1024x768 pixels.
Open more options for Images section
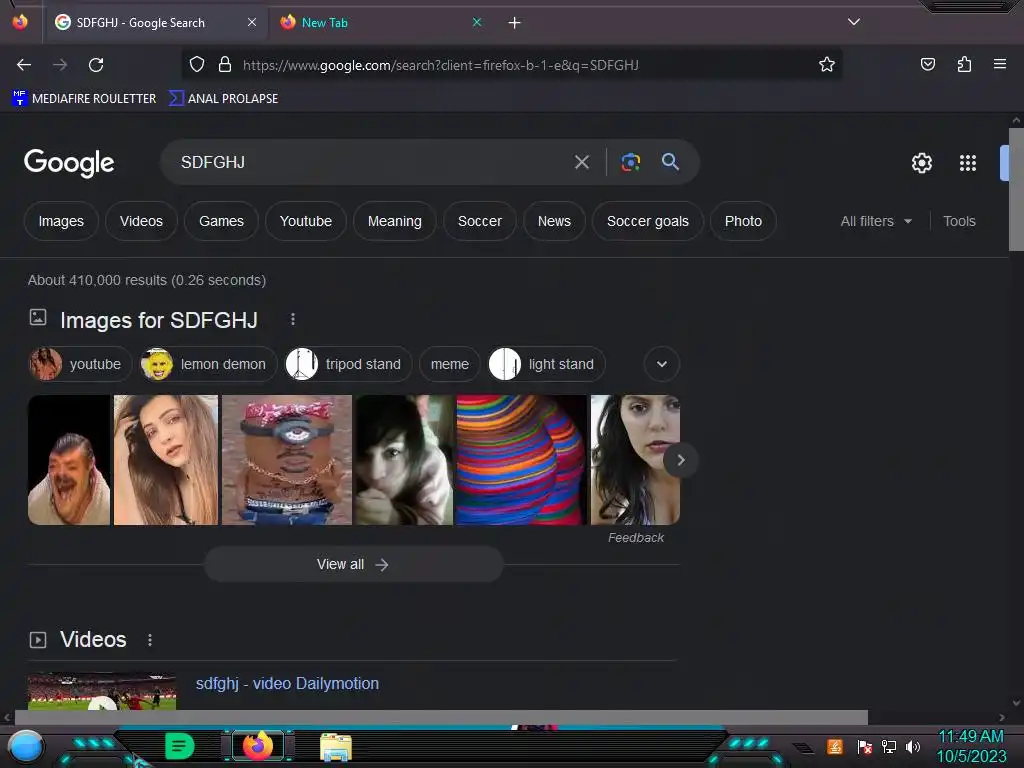(293, 319)
